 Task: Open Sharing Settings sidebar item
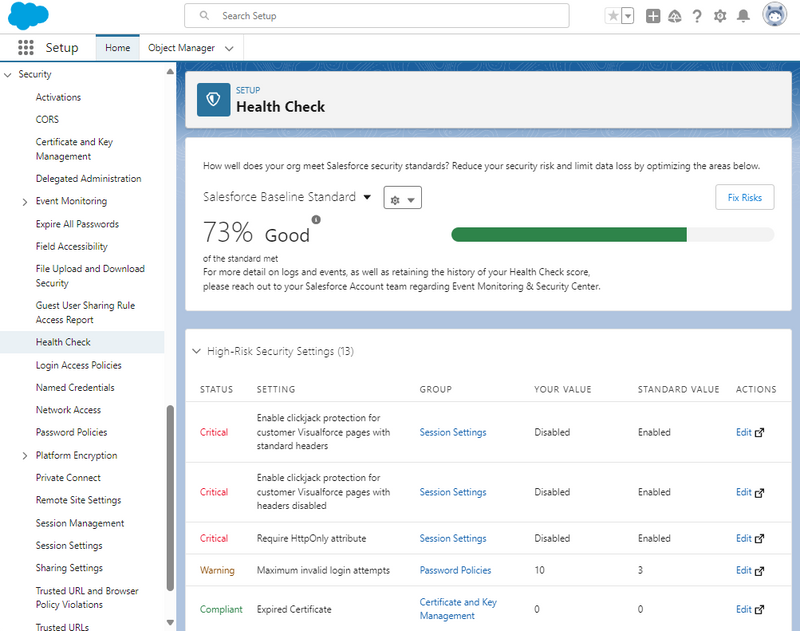[x=69, y=568]
